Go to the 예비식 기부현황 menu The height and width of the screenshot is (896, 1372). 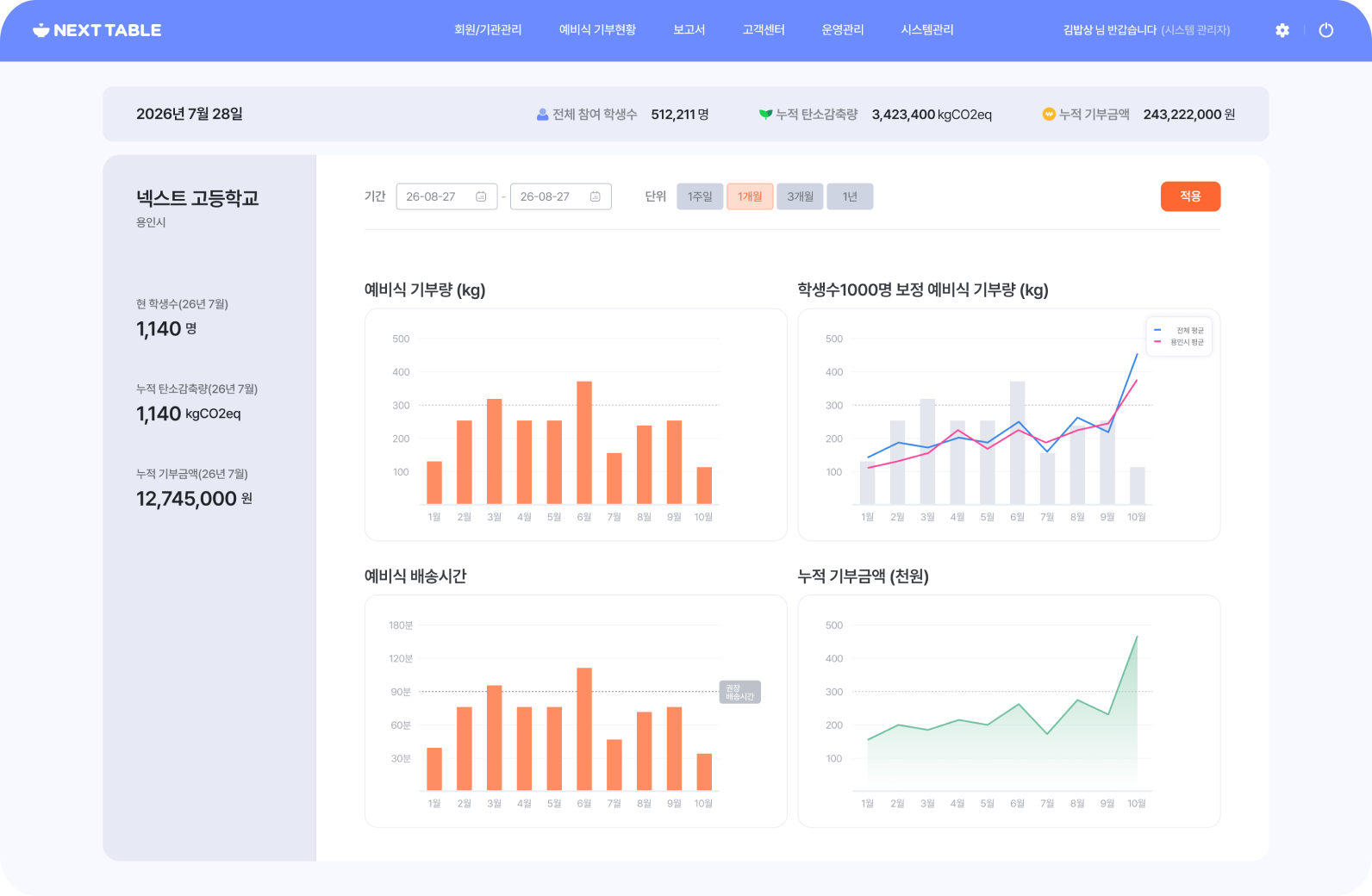(597, 30)
